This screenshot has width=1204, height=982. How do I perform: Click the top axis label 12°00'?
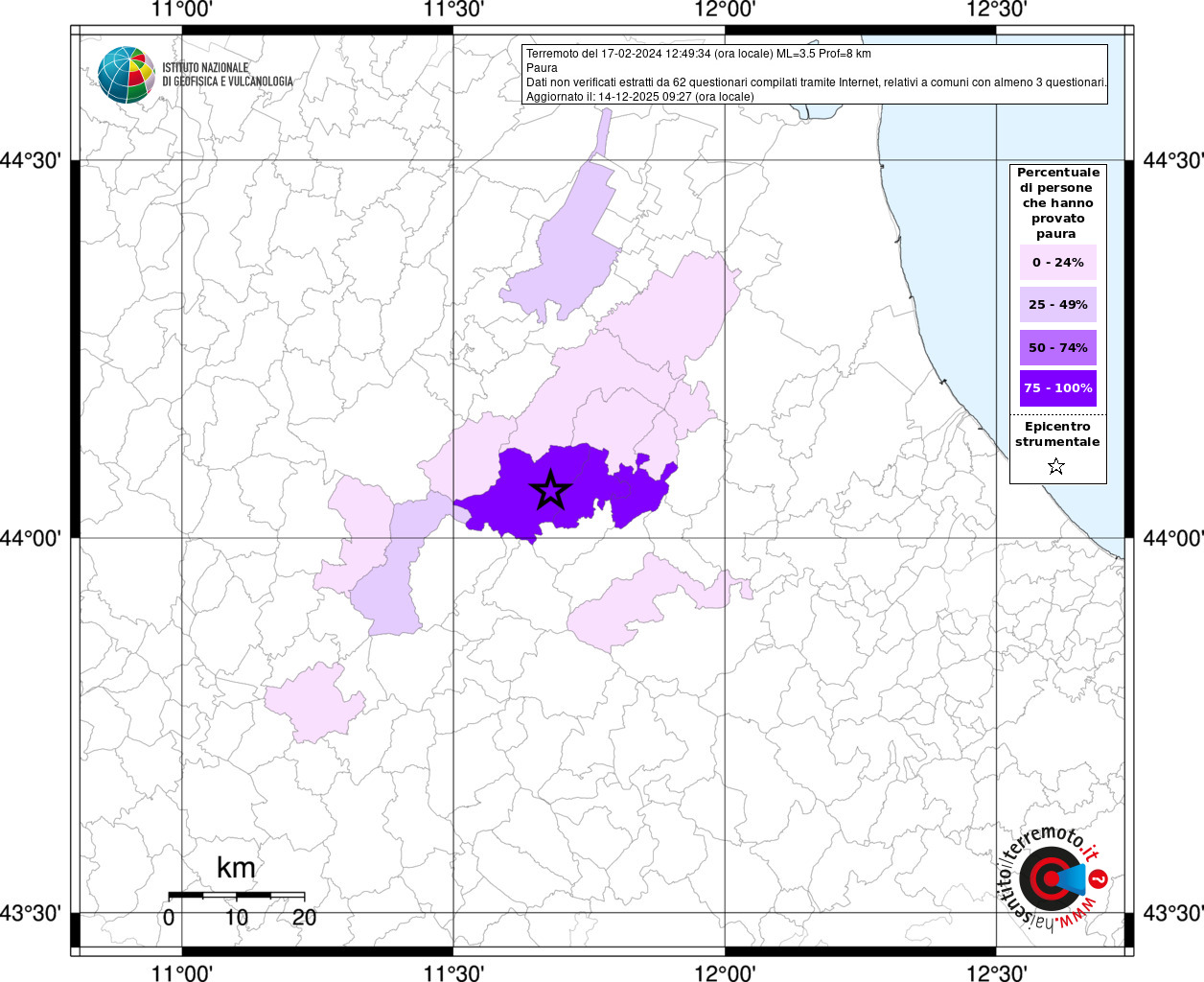[725, 10]
